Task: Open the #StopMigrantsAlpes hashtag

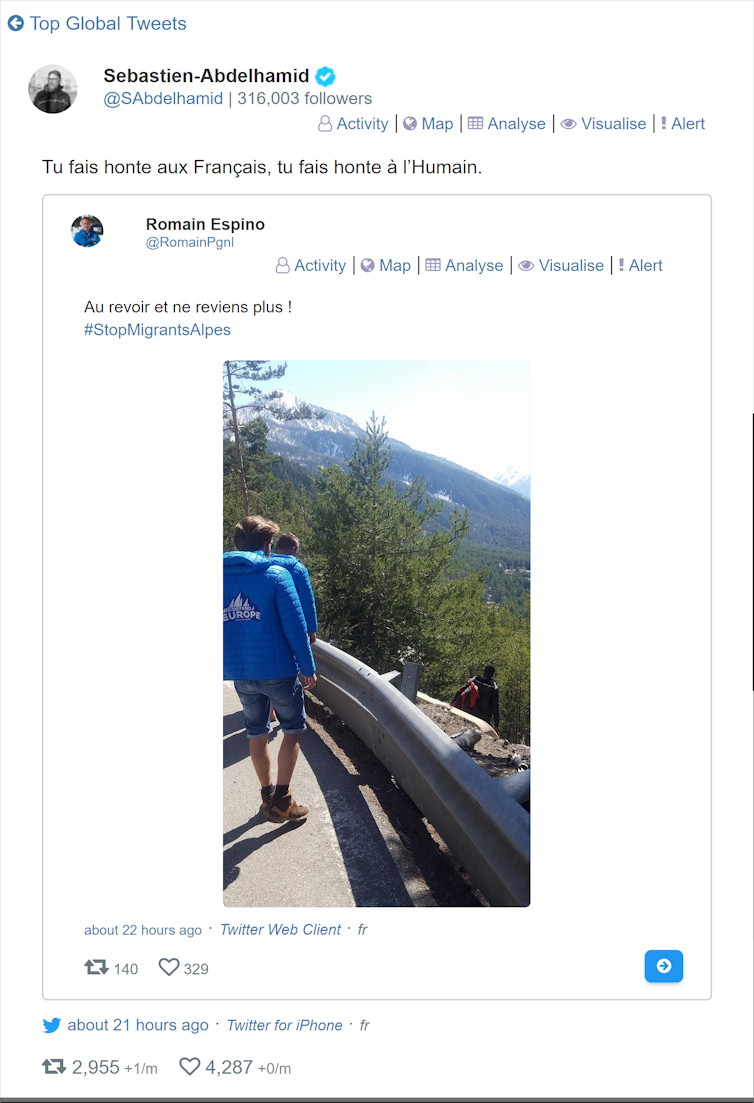Action: [x=158, y=330]
